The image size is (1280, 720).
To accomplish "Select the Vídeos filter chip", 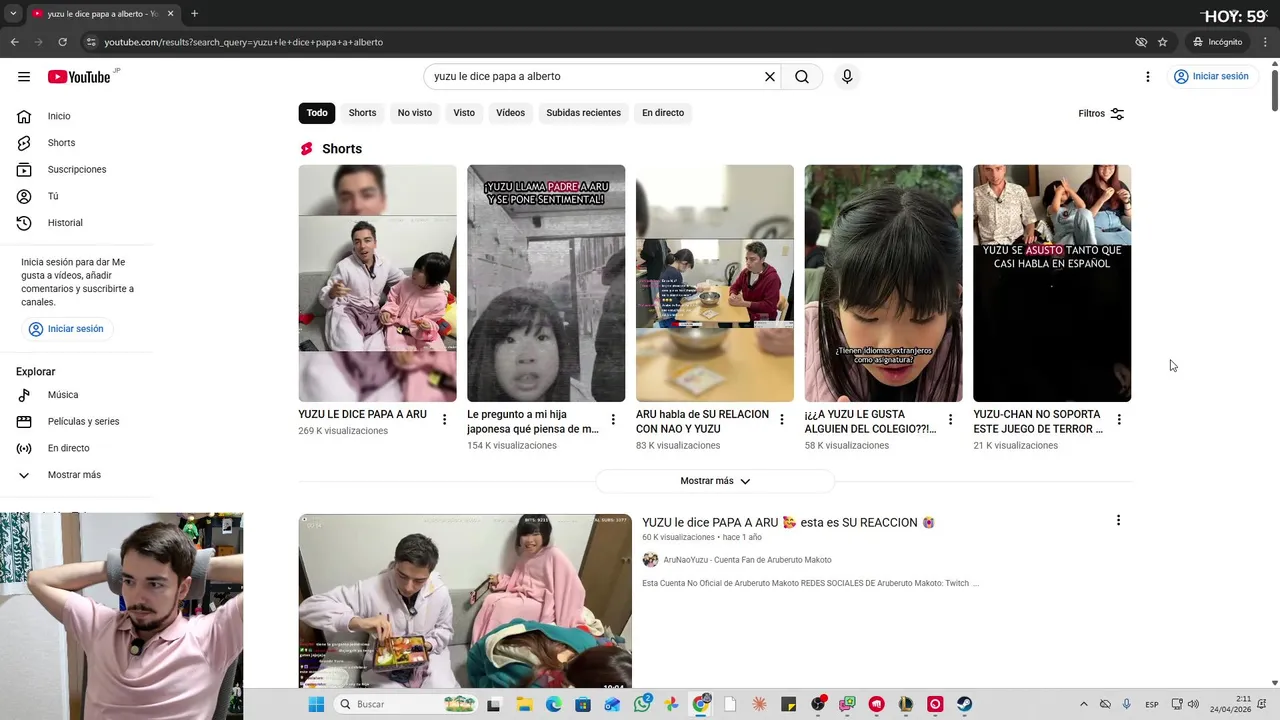I will (510, 113).
